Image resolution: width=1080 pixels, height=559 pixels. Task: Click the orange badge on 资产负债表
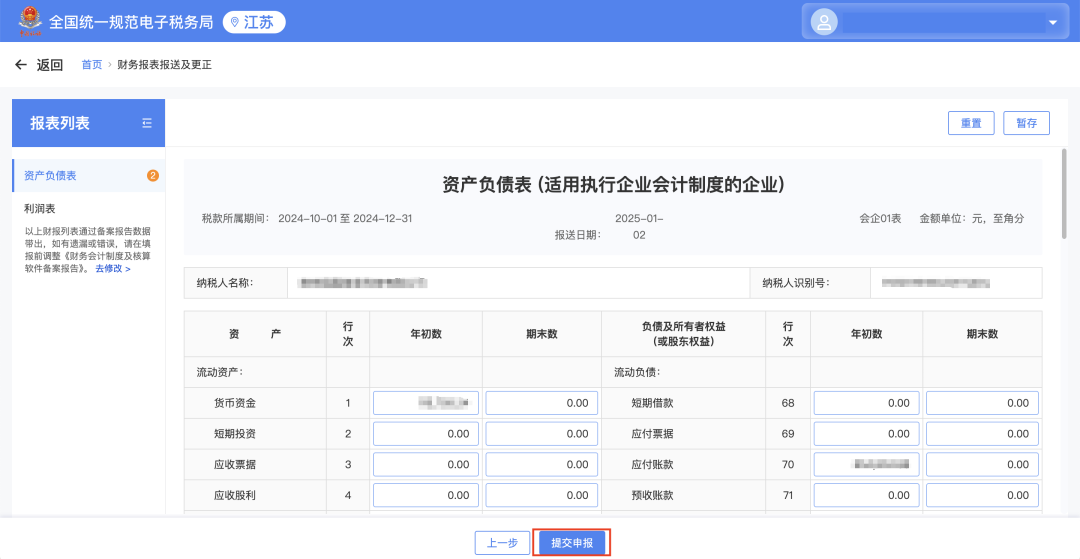[153, 176]
